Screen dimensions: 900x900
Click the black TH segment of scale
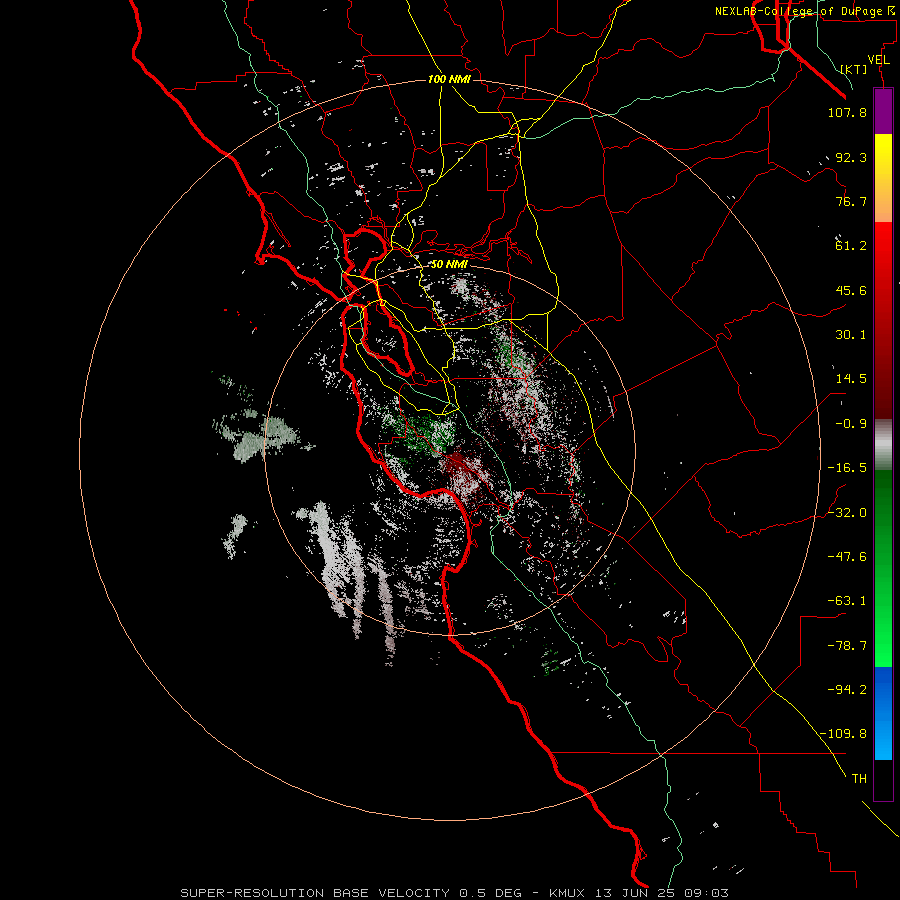[x=883, y=780]
